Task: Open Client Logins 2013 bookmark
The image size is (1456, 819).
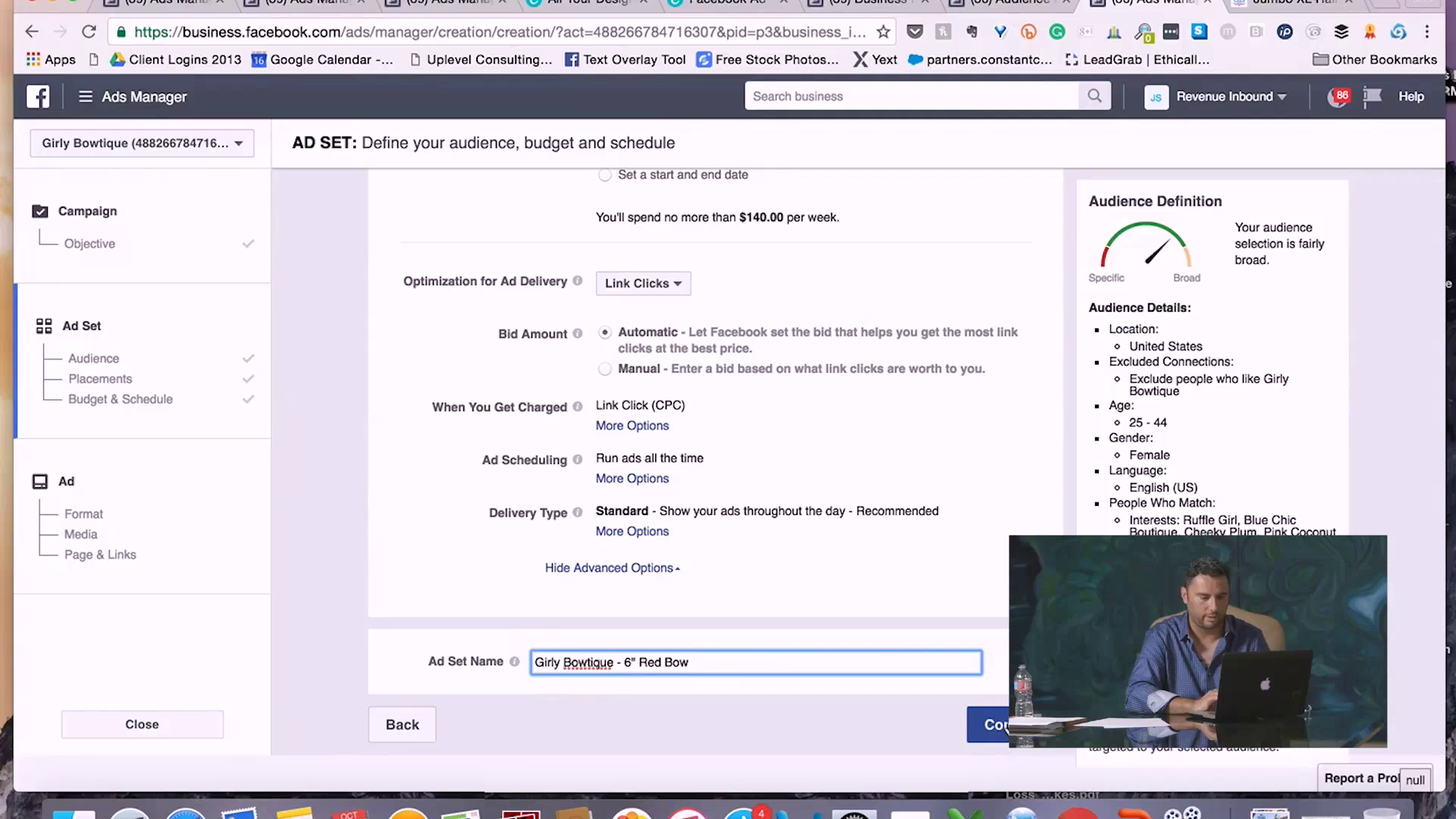Action: (176, 59)
